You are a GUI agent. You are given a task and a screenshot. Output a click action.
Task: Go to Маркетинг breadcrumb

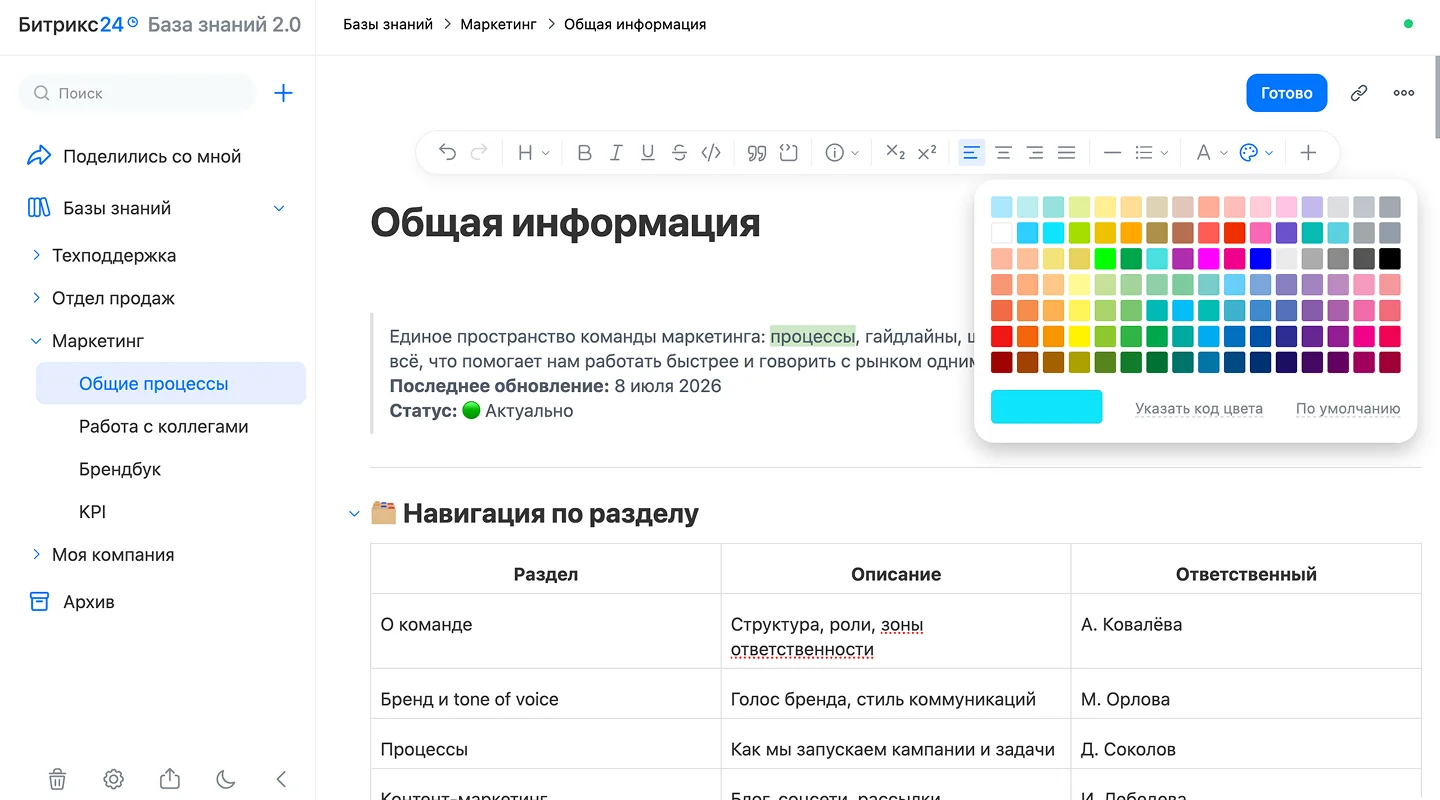(498, 24)
